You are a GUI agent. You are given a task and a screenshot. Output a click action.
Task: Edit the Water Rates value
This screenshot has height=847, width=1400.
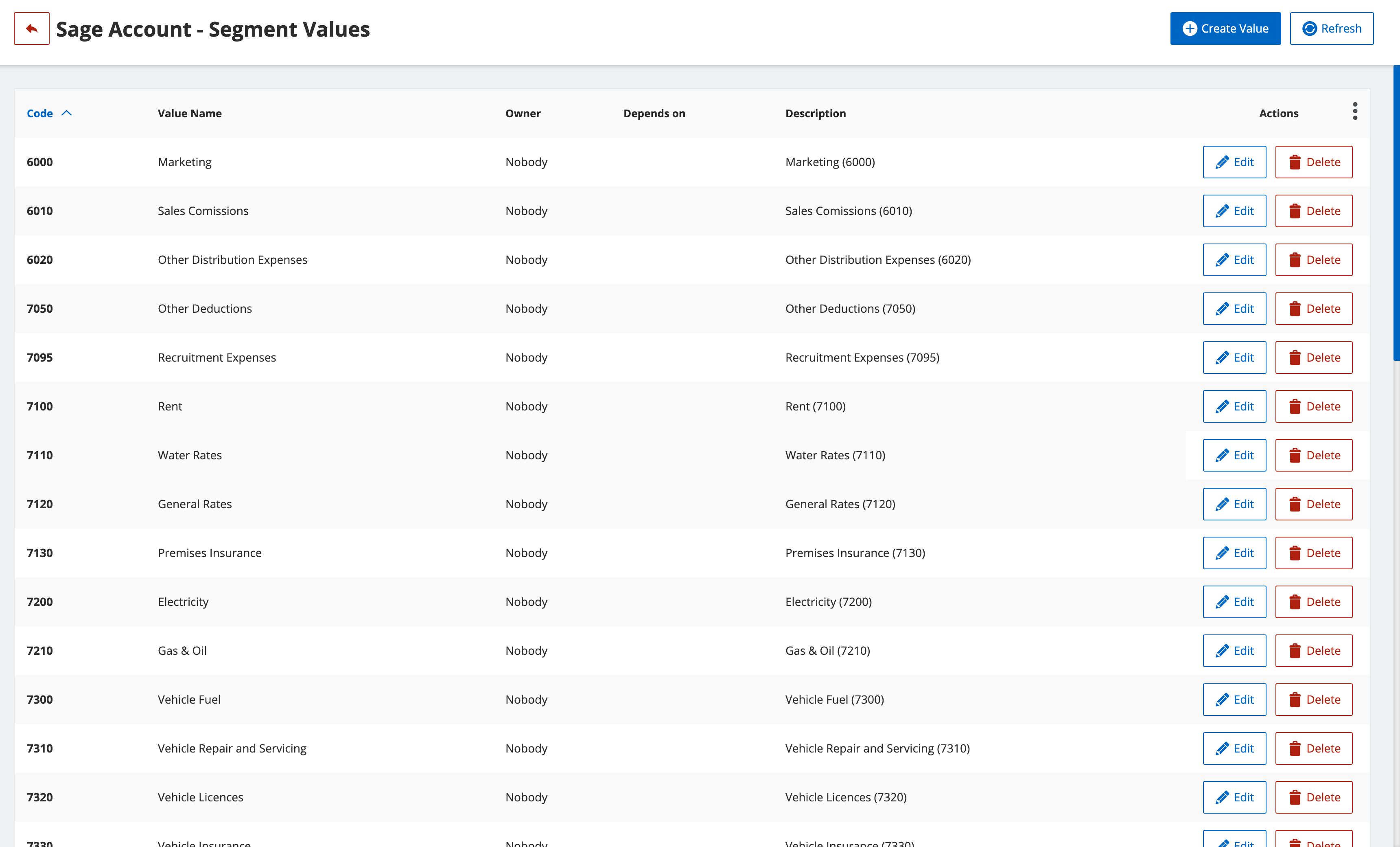(1234, 455)
